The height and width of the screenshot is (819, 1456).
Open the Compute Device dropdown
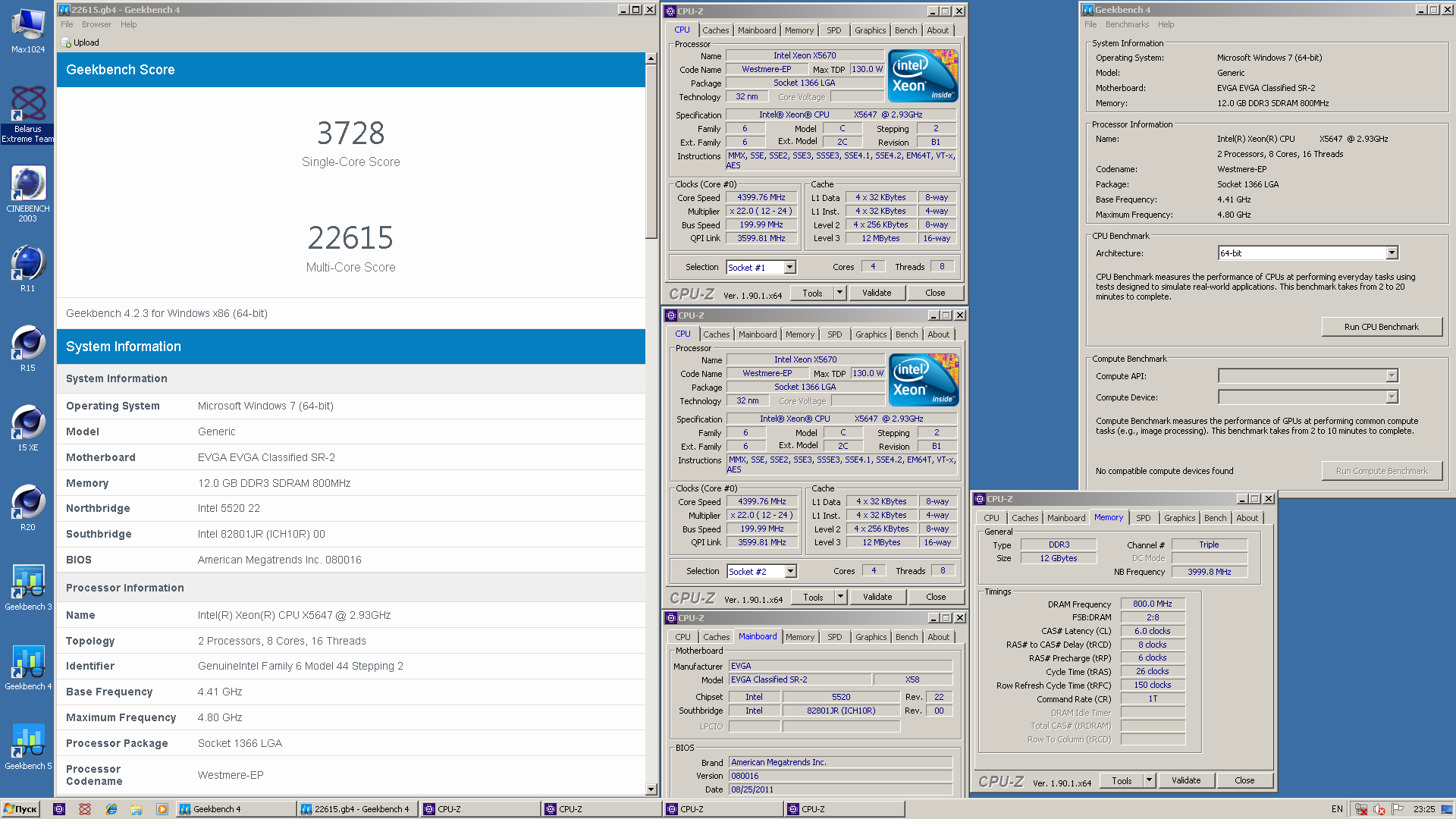1392,397
